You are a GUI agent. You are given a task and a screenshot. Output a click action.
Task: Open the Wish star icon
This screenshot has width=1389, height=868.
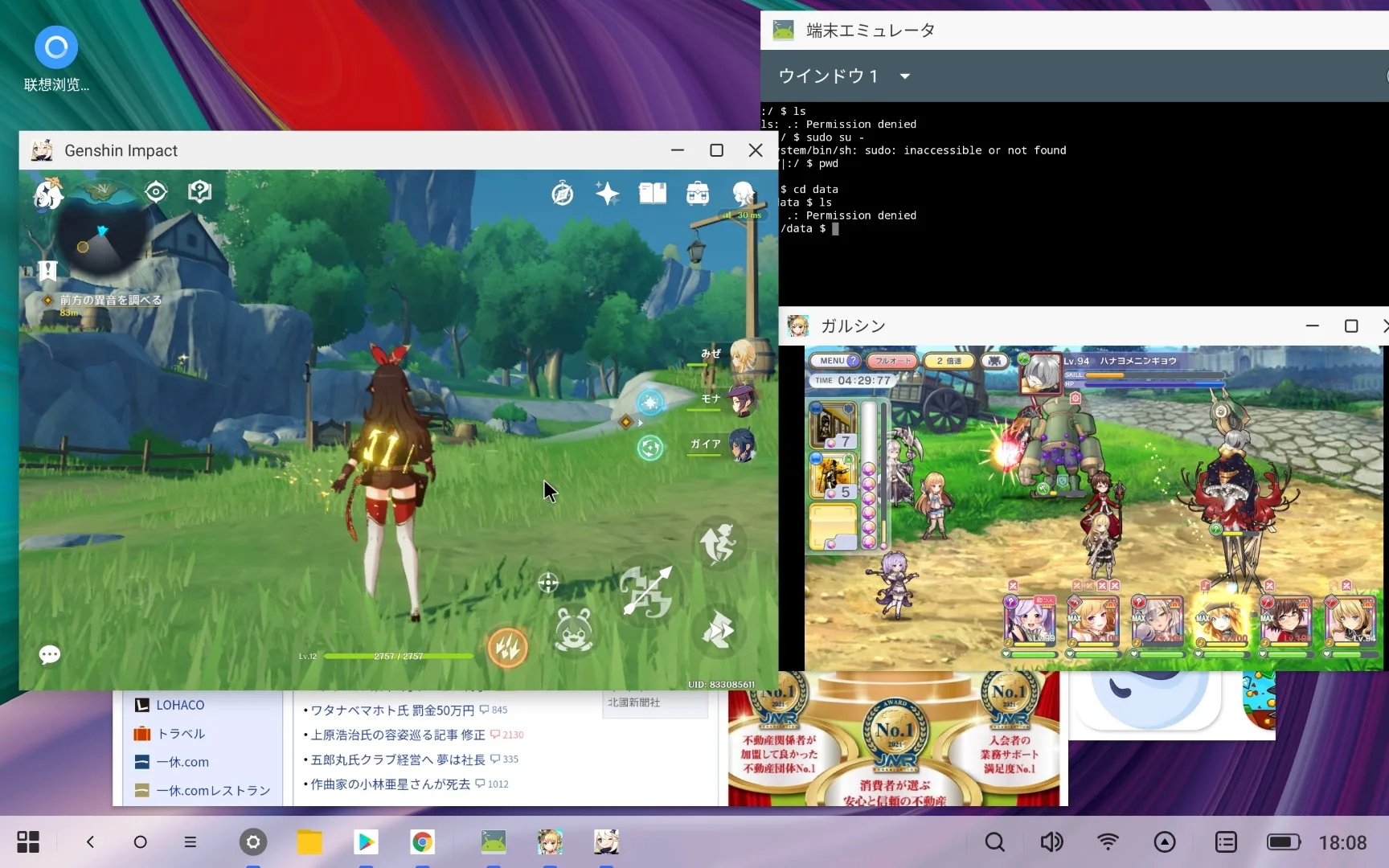coord(607,194)
